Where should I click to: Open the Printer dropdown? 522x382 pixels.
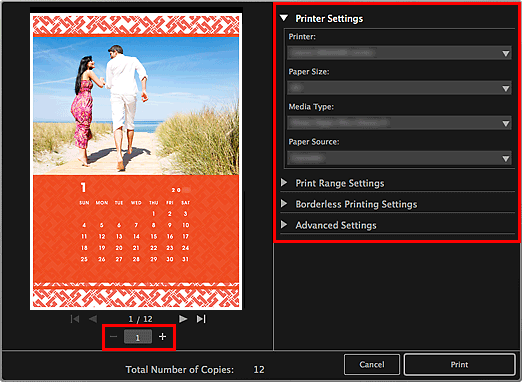[399, 53]
